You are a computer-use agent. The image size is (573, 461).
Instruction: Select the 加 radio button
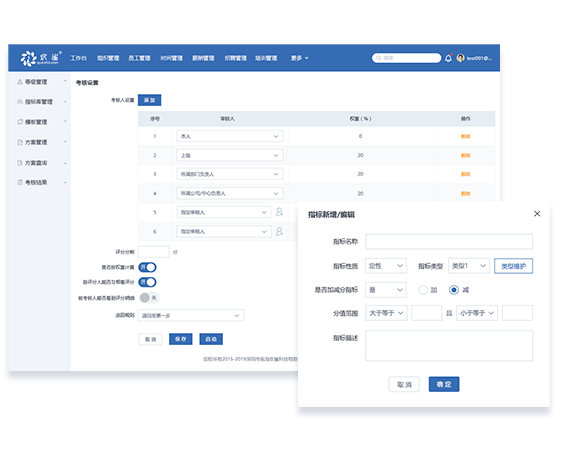coord(423,290)
